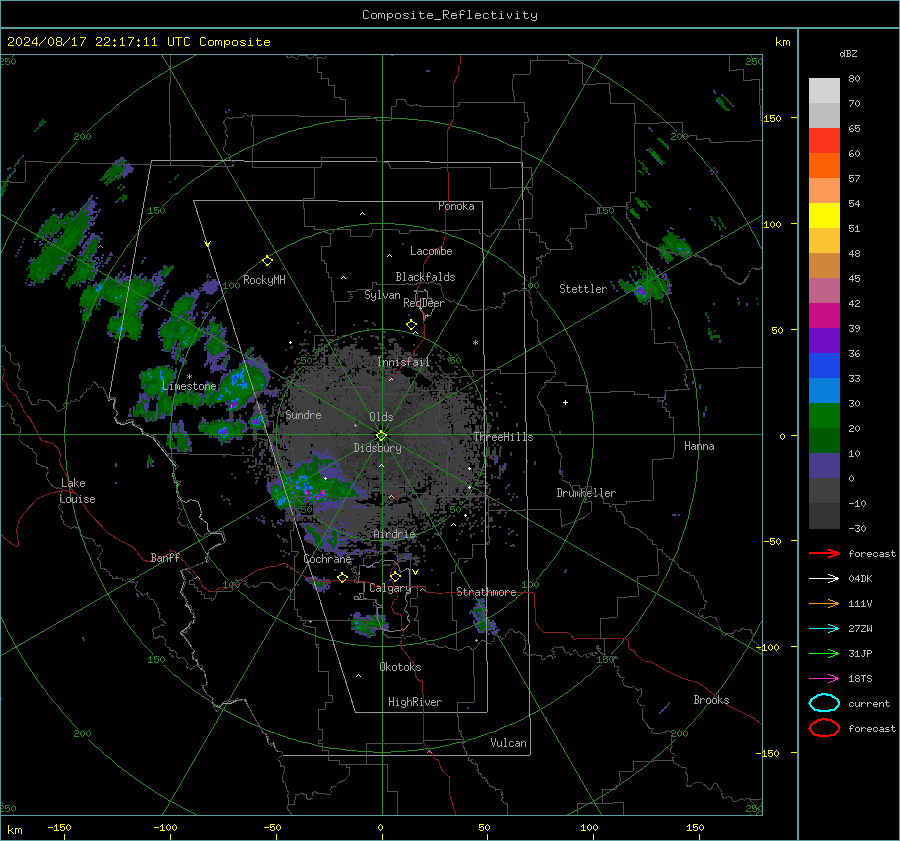Click the ThreeHills map label
This screenshot has height=841, width=900.
point(503,437)
